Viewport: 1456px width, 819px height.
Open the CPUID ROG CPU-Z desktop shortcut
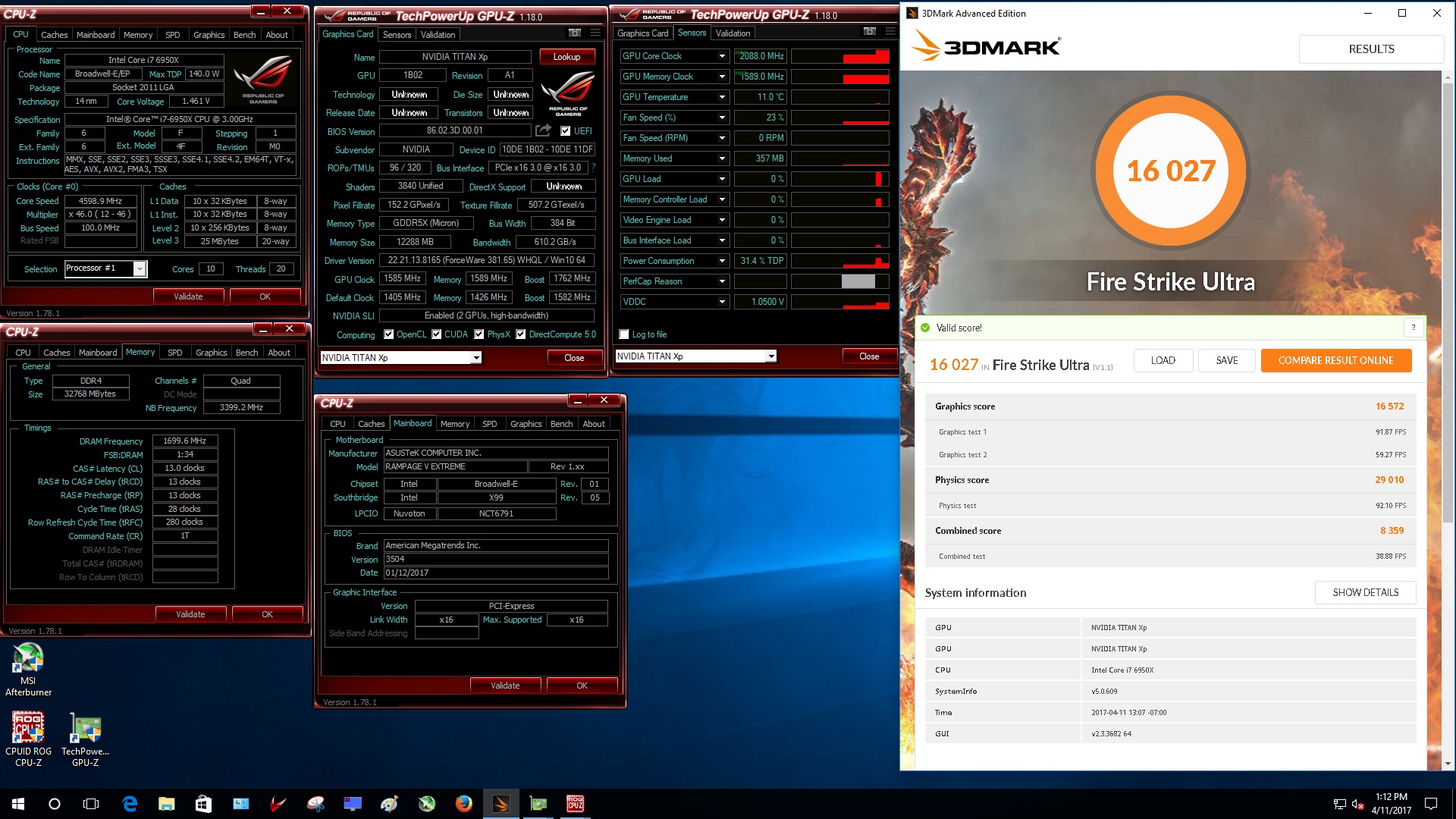coord(28,739)
